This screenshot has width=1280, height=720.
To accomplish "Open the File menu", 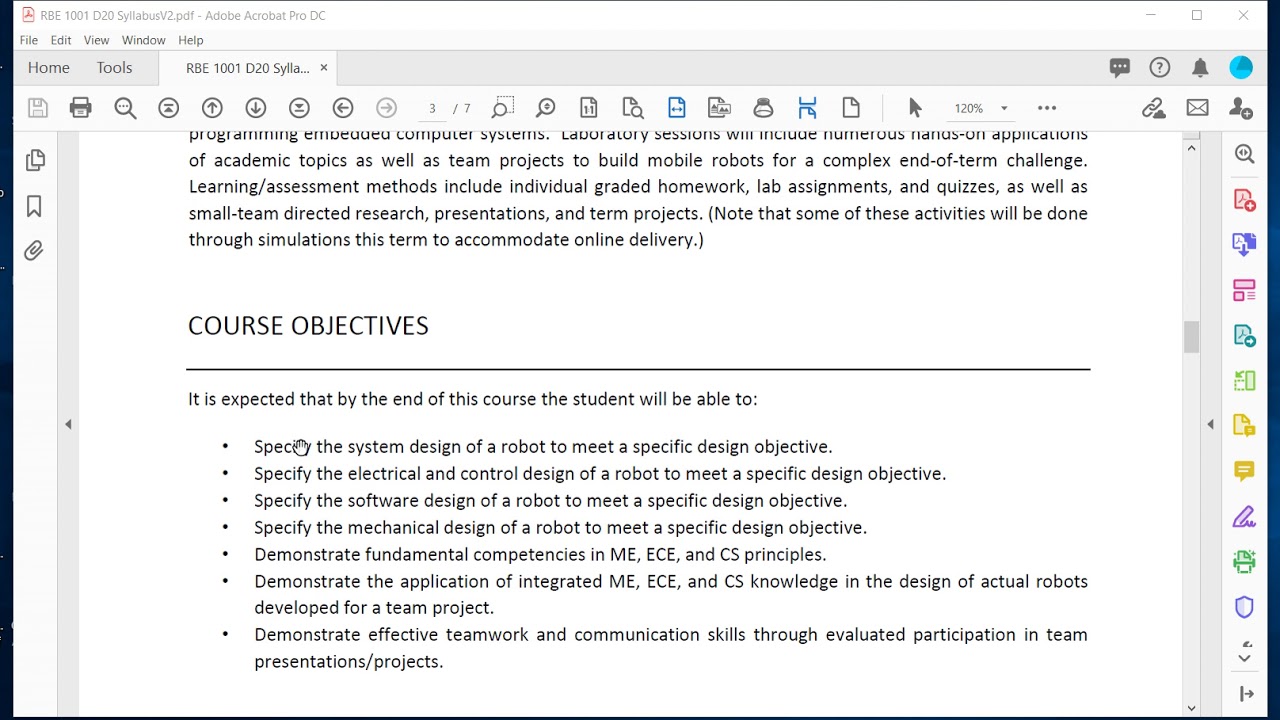I will (x=29, y=40).
